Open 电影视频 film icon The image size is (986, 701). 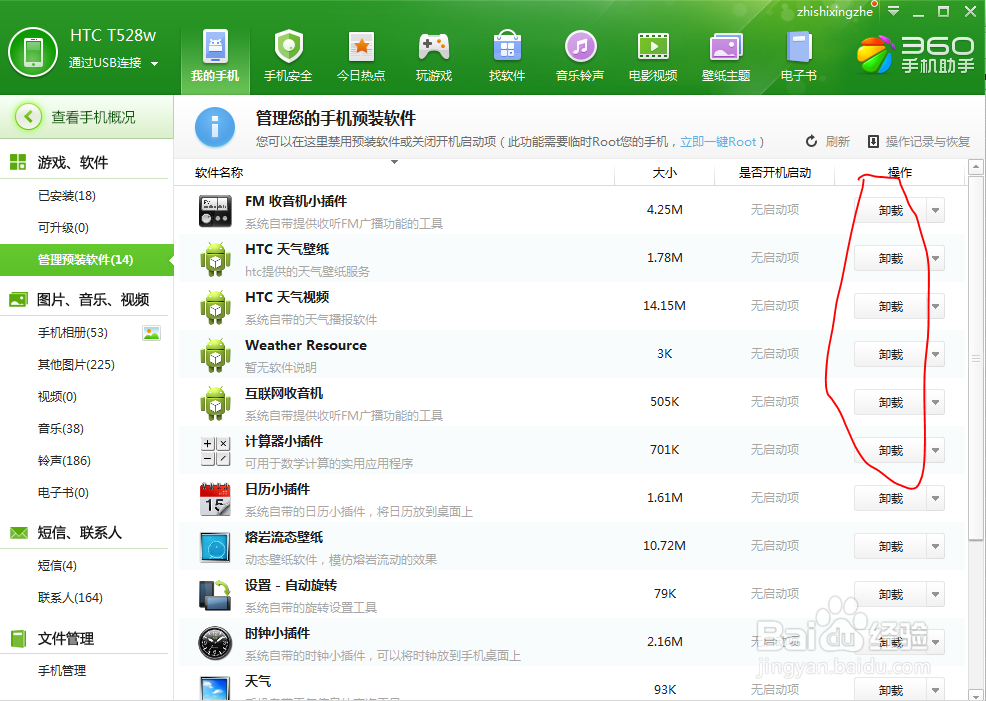coord(653,47)
